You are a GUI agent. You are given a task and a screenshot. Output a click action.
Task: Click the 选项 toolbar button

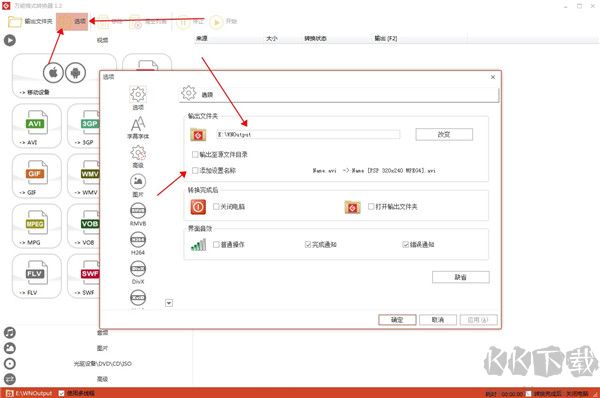[x=72, y=21]
